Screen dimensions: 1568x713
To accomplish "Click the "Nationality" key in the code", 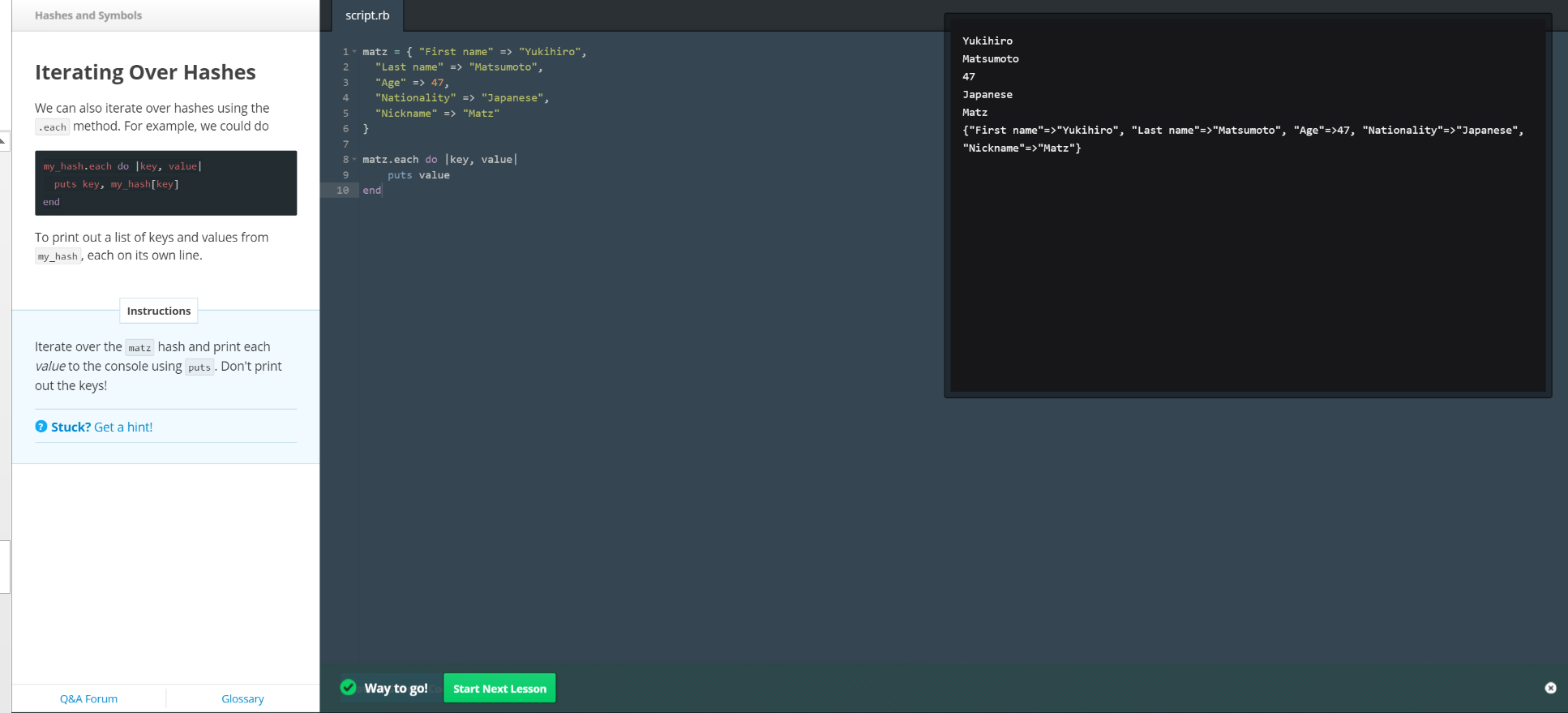I will click(x=415, y=98).
